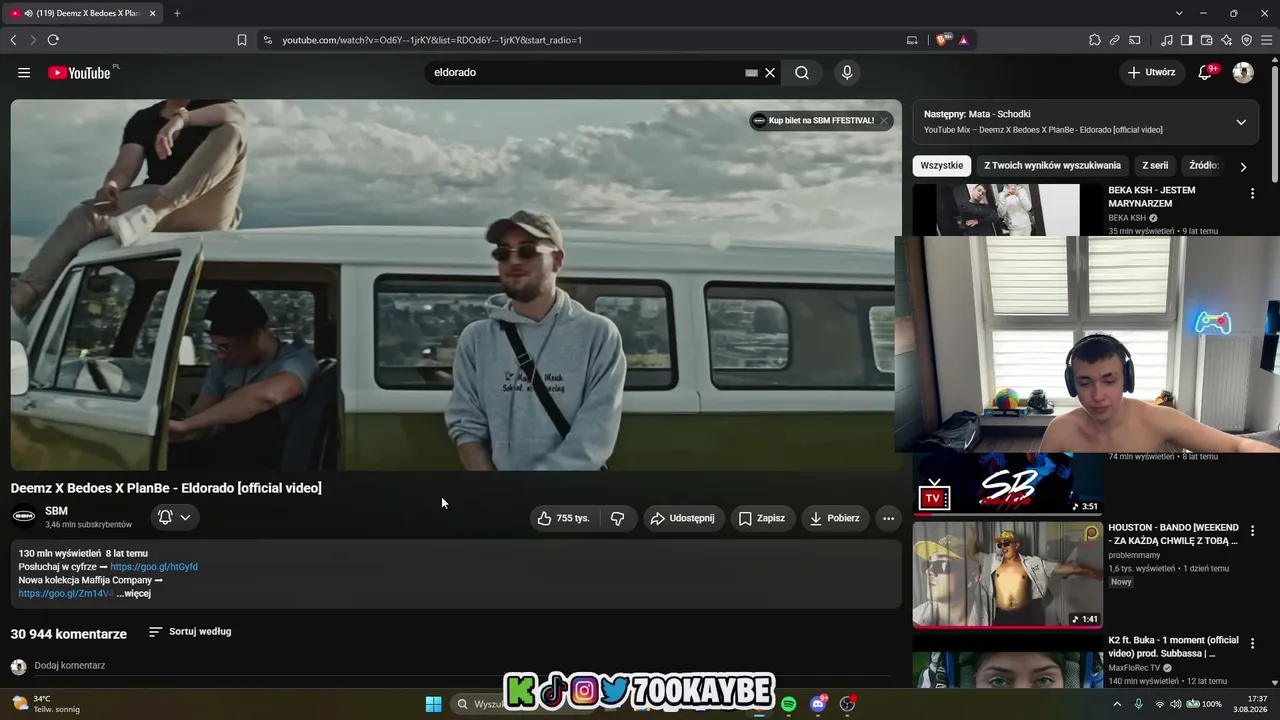Open the Windows Start menu
The image size is (1280, 720).
point(434,704)
